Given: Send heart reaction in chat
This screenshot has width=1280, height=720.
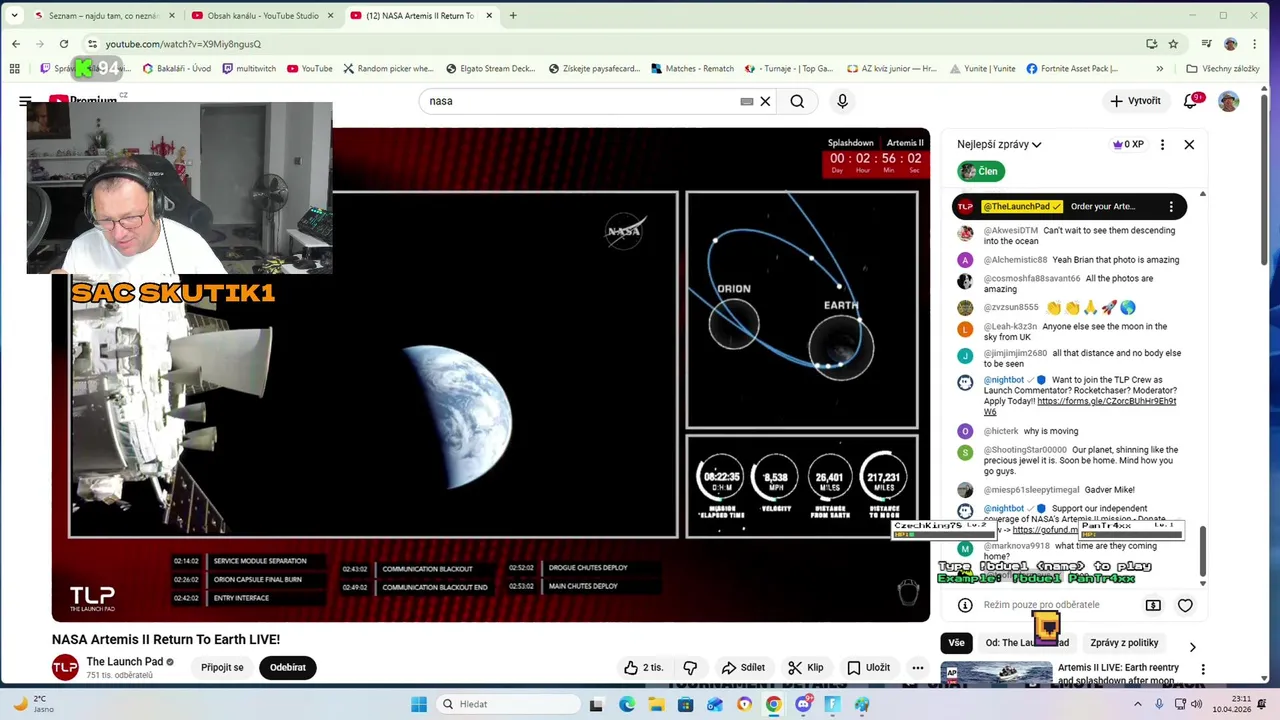Looking at the screenshot, I should point(1185,605).
